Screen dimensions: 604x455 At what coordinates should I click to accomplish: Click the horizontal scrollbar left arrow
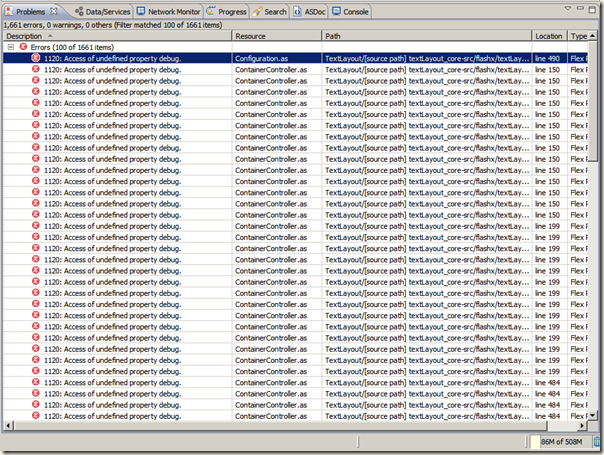[x=8, y=426]
